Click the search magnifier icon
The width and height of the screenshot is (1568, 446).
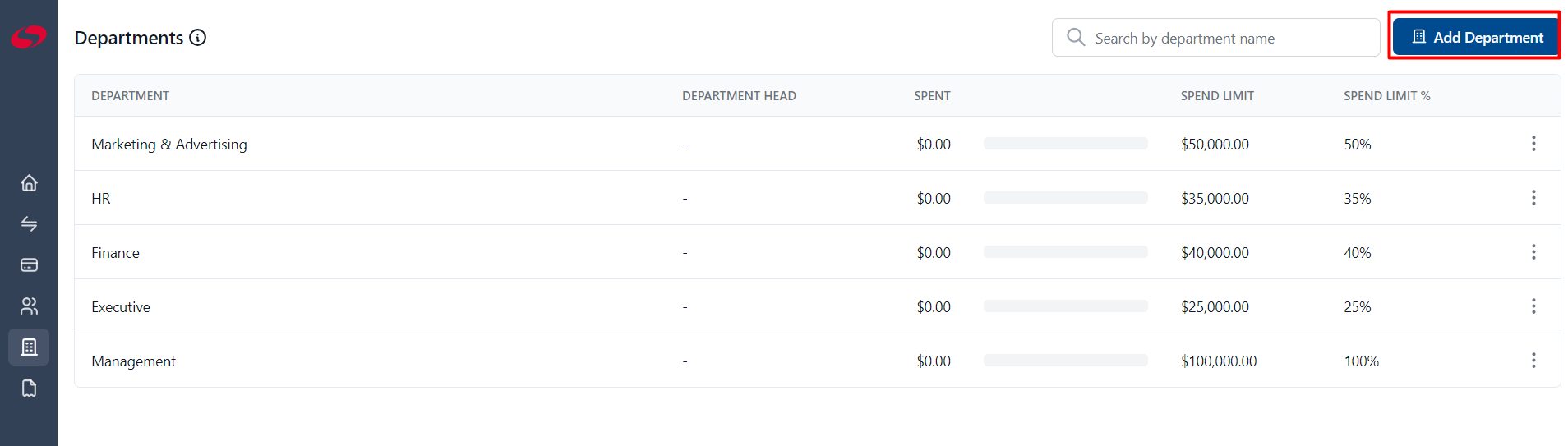pyautogui.click(x=1076, y=37)
